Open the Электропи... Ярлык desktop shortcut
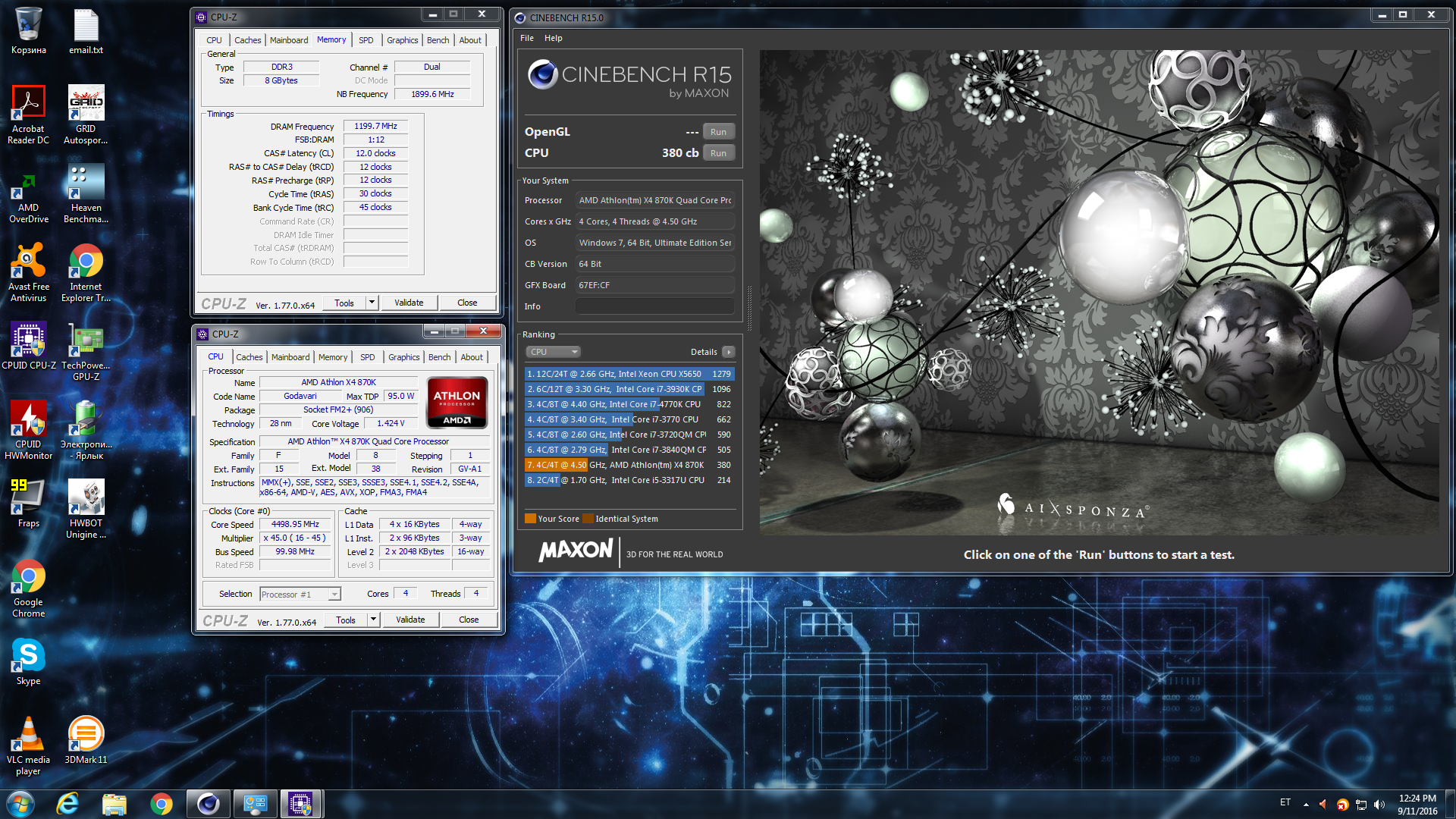This screenshot has width=1456, height=819. click(x=86, y=431)
